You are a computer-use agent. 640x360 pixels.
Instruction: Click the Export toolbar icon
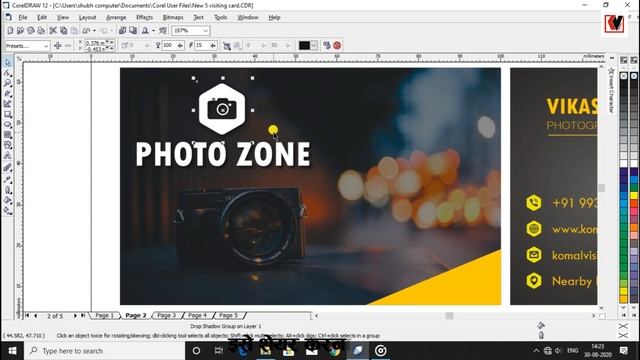(x=133, y=31)
